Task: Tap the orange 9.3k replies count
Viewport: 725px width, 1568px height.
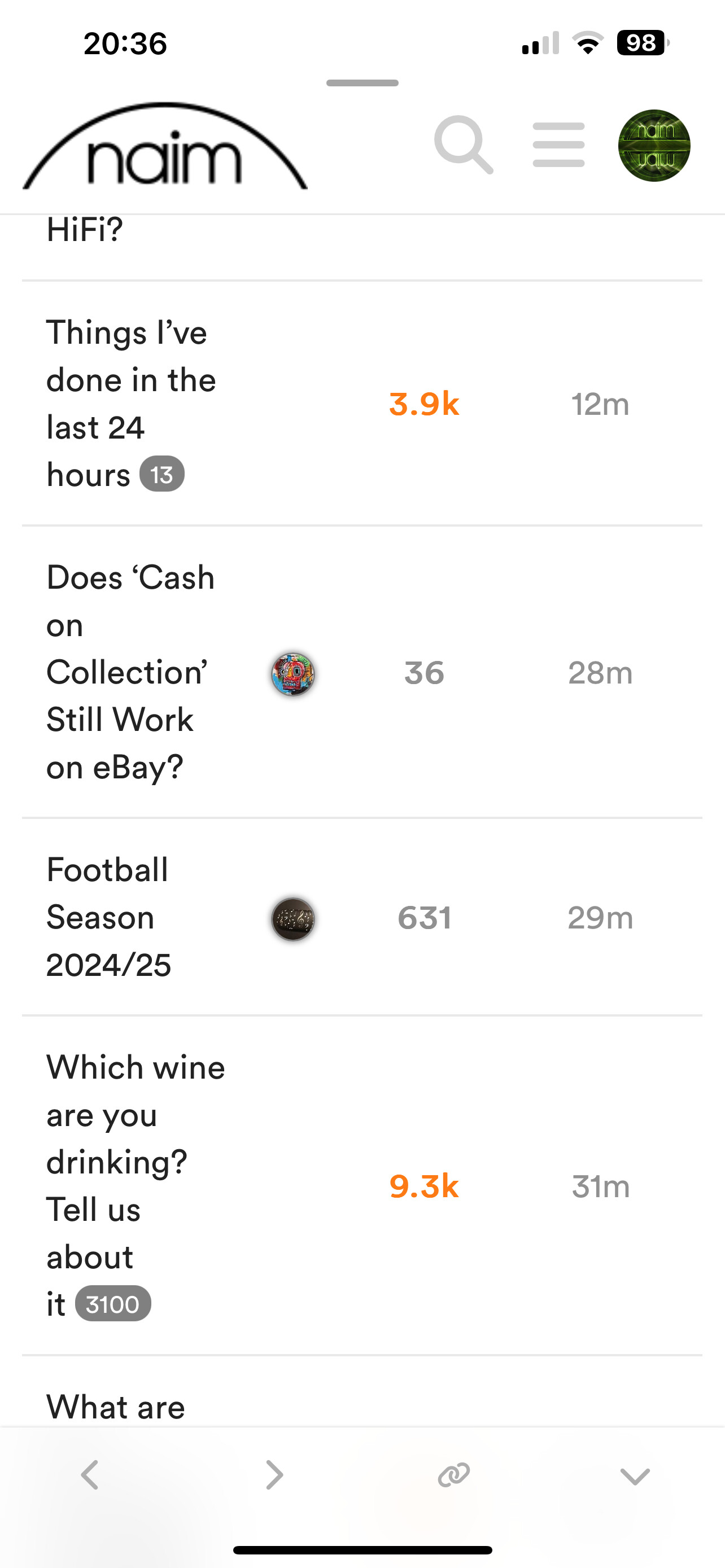Action: point(423,1186)
